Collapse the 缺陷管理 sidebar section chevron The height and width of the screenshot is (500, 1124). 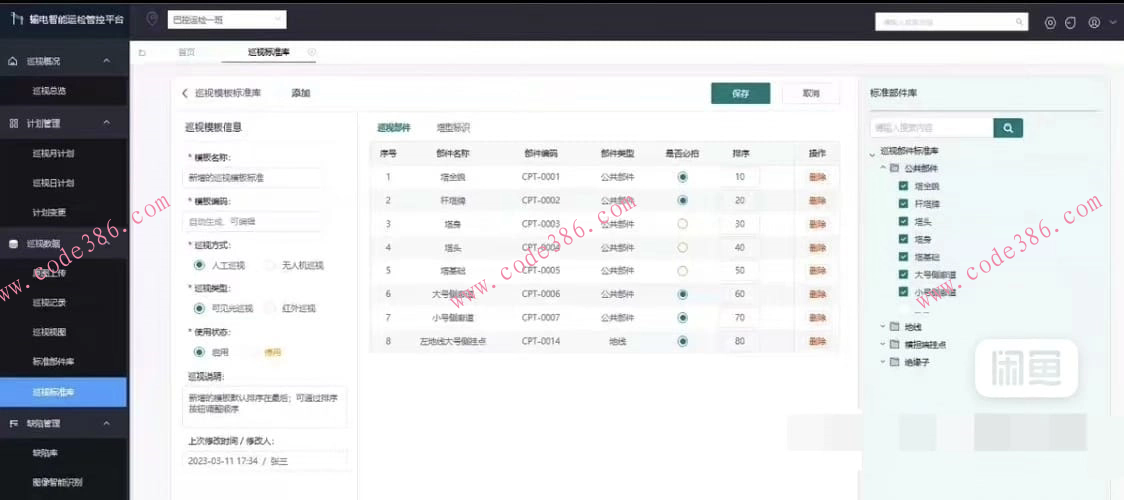106,424
